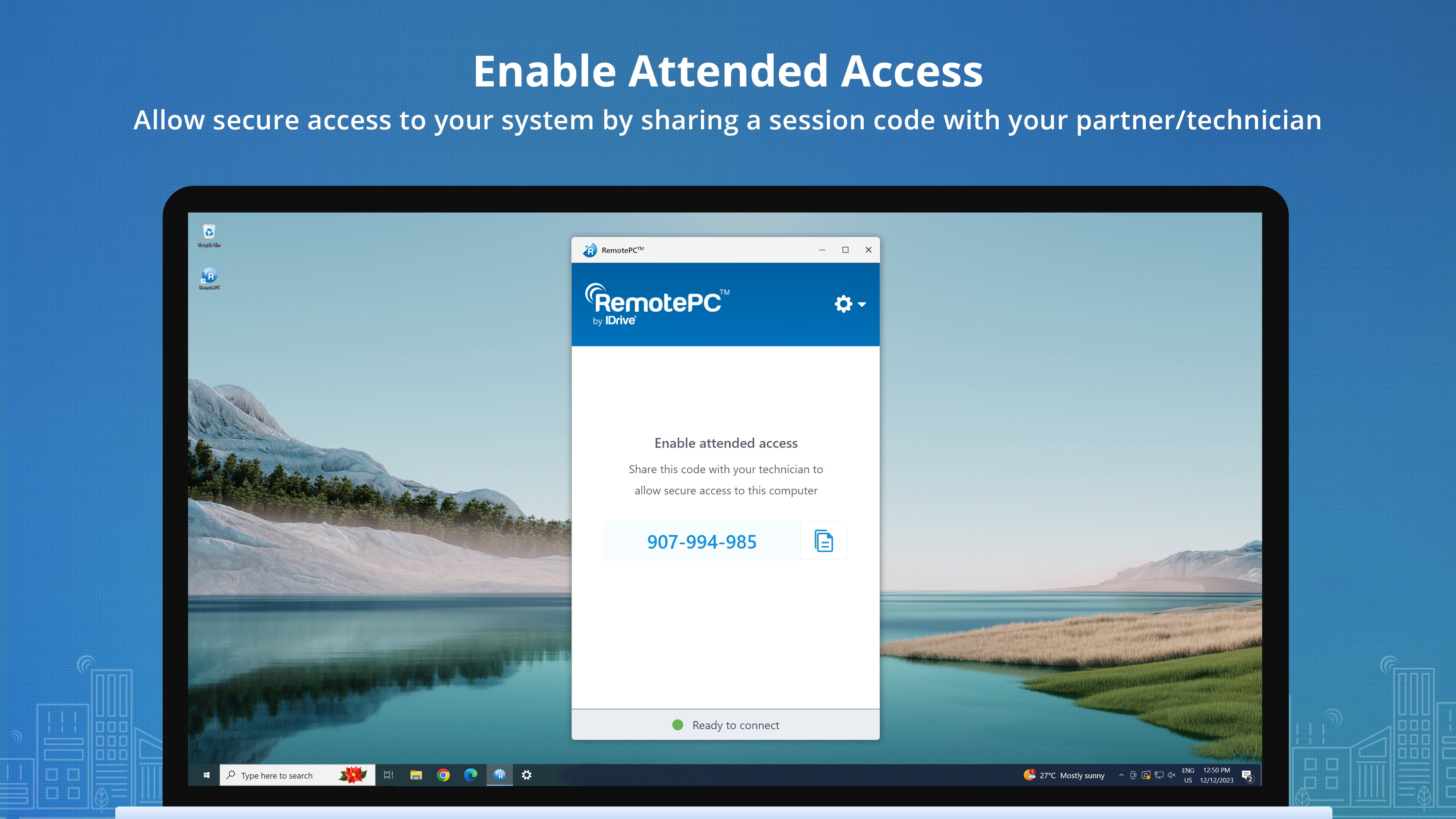Open File Explorer from the taskbar
Screen dimensions: 1456x819
(x=417, y=775)
